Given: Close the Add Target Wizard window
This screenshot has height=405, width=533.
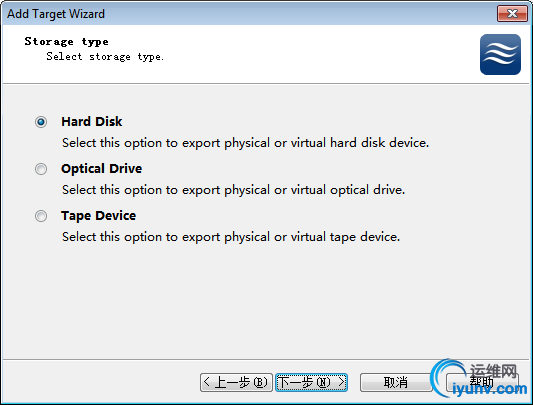Looking at the screenshot, I should coord(512,14).
